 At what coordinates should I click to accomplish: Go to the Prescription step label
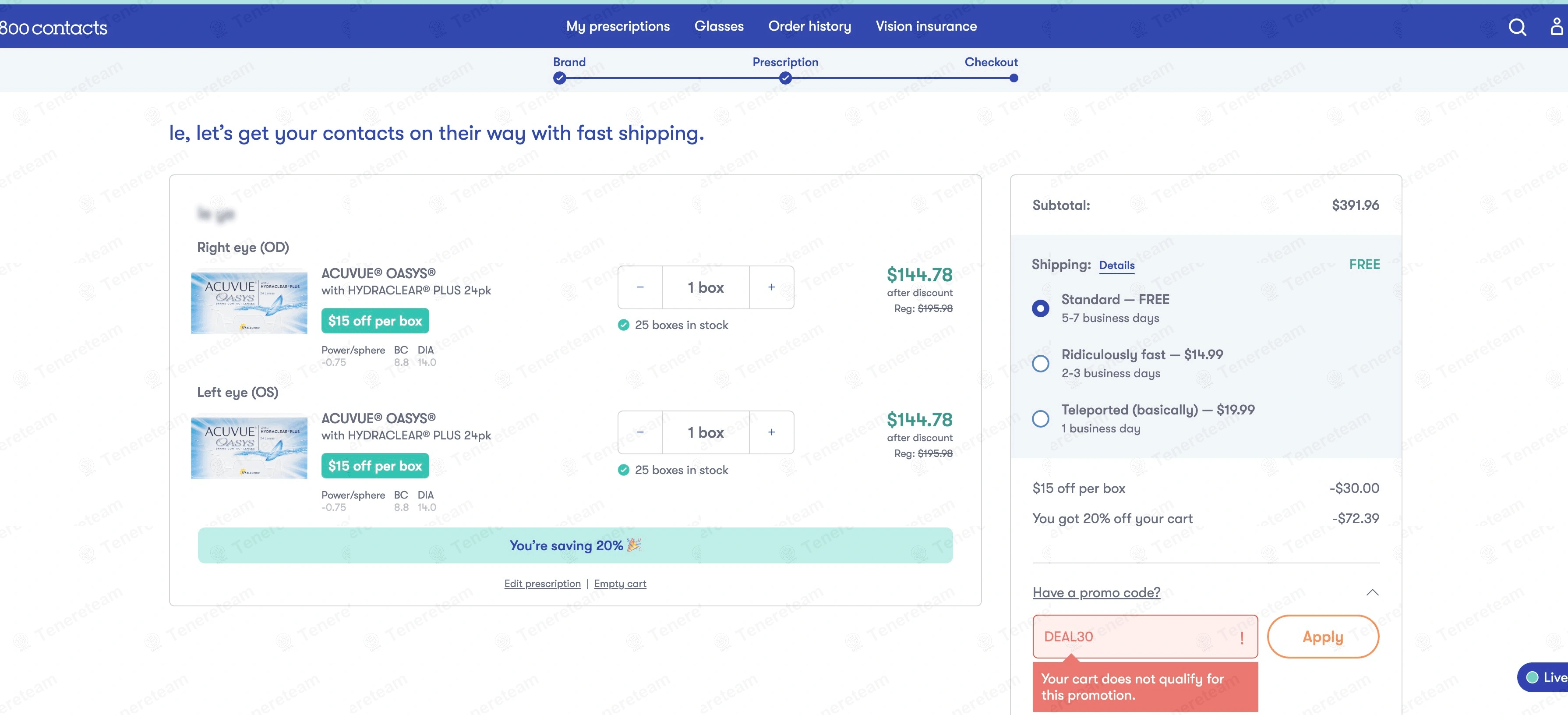(x=785, y=62)
